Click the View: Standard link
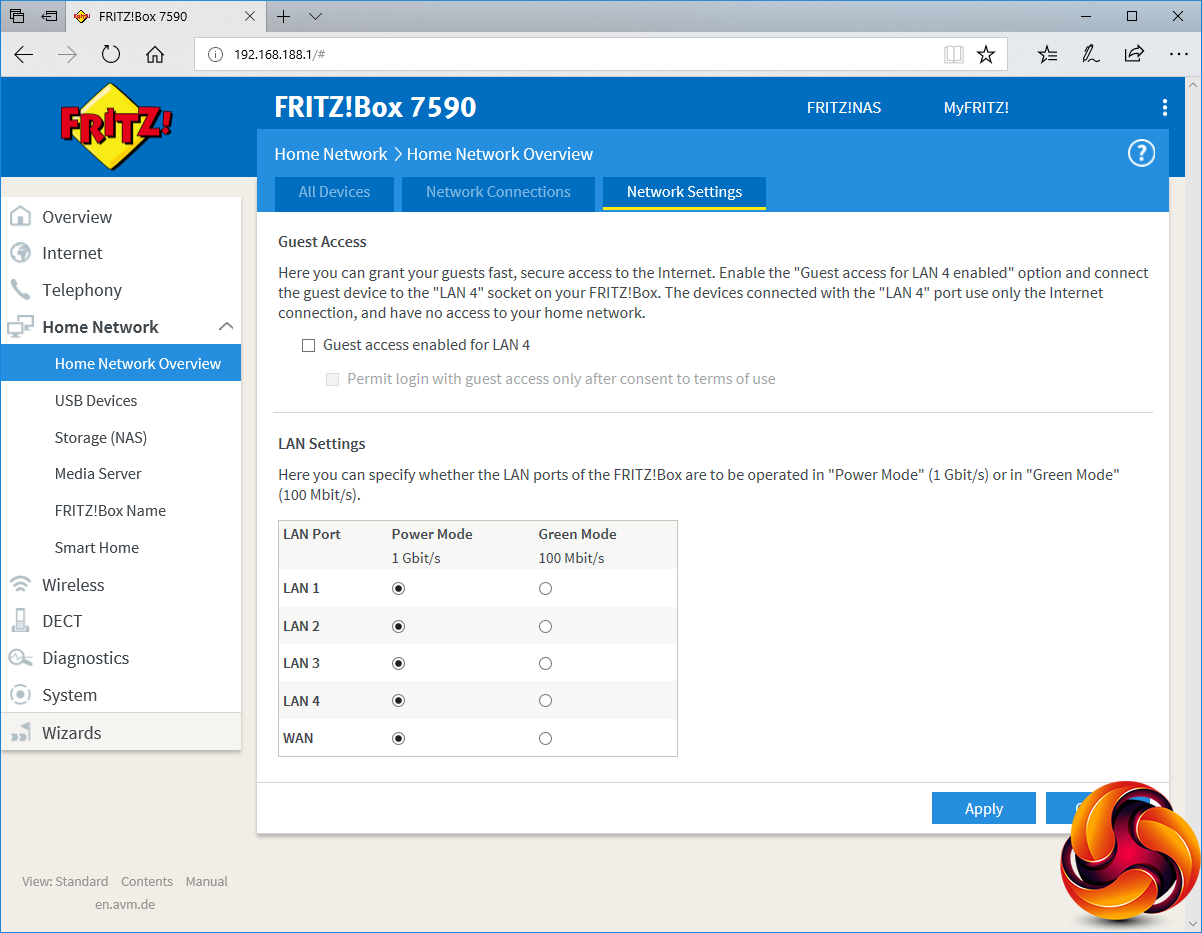1202x933 pixels. (x=65, y=881)
